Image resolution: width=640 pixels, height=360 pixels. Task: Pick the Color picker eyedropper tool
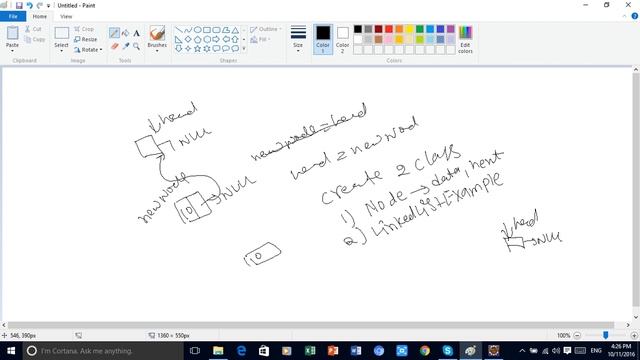point(126,46)
